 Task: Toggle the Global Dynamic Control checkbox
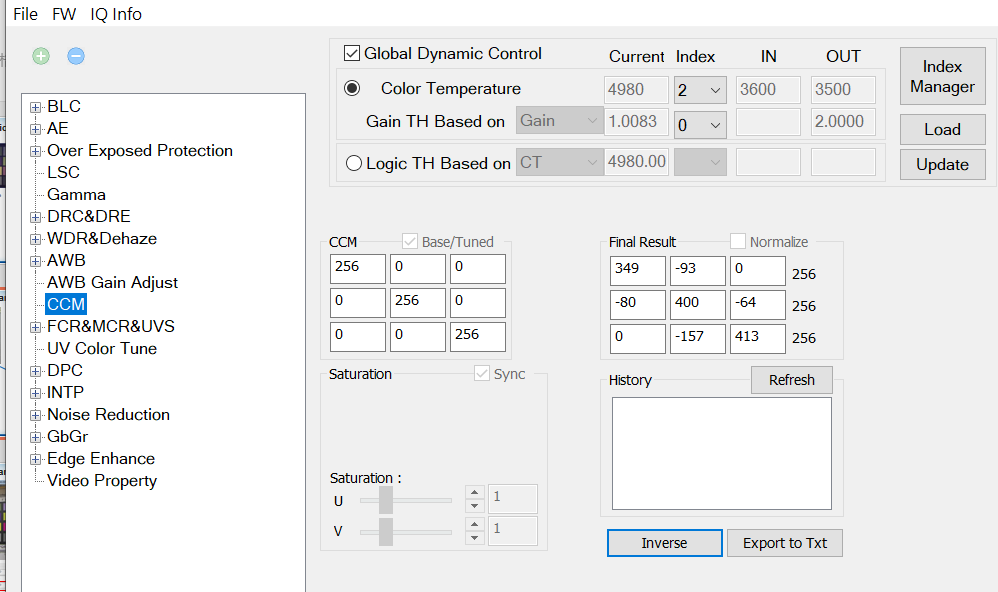pos(352,54)
